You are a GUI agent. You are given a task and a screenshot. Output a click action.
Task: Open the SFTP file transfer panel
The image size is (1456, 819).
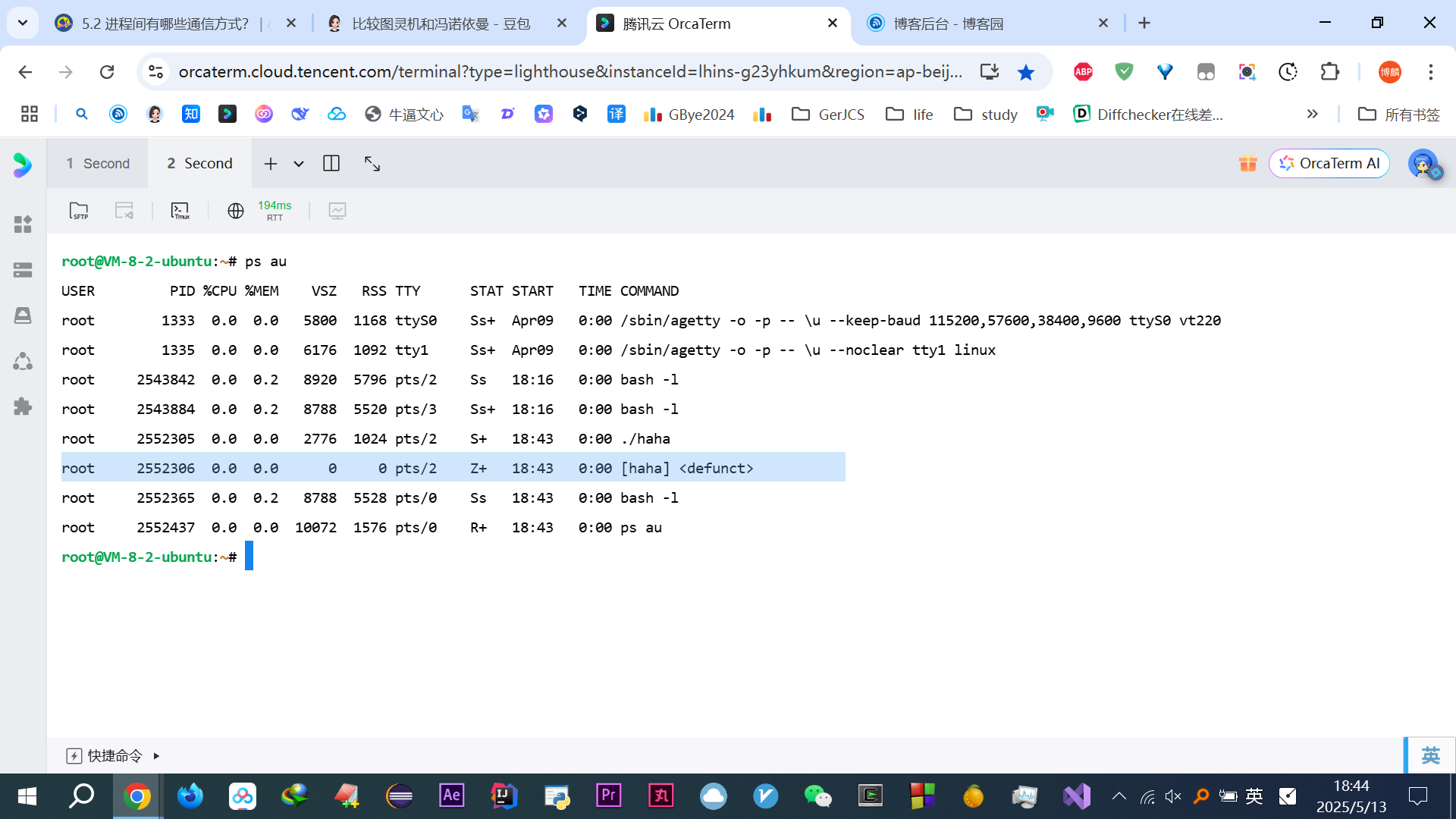(x=79, y=211)
